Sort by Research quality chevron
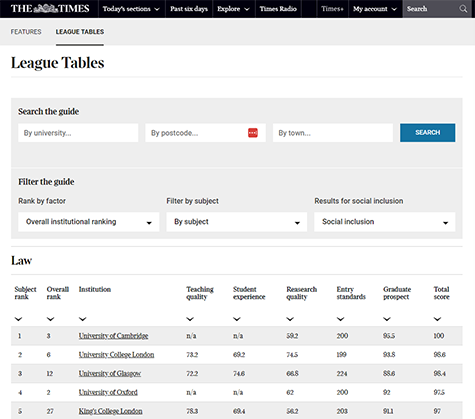 pos(290,319)
